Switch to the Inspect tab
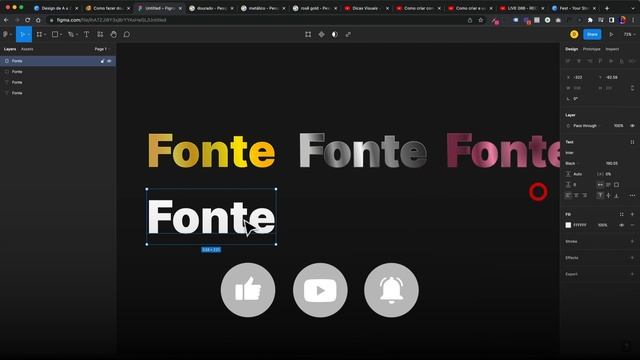The image size is (640, 360). (x=612, y=49)
